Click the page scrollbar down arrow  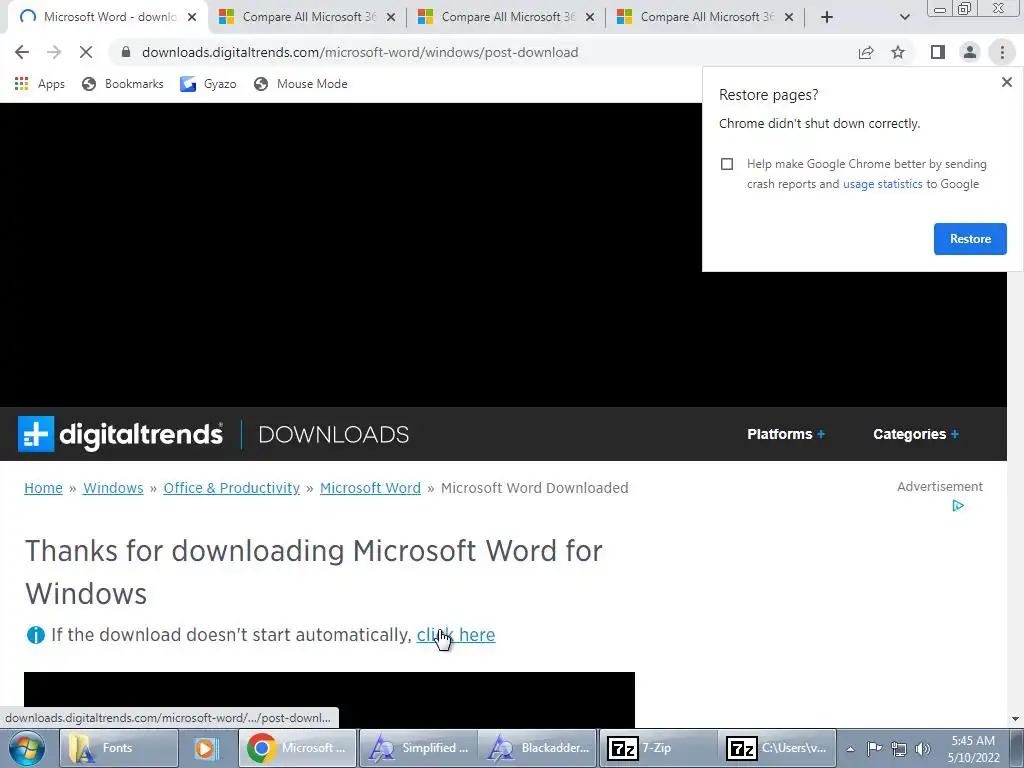click(1016, 720)
